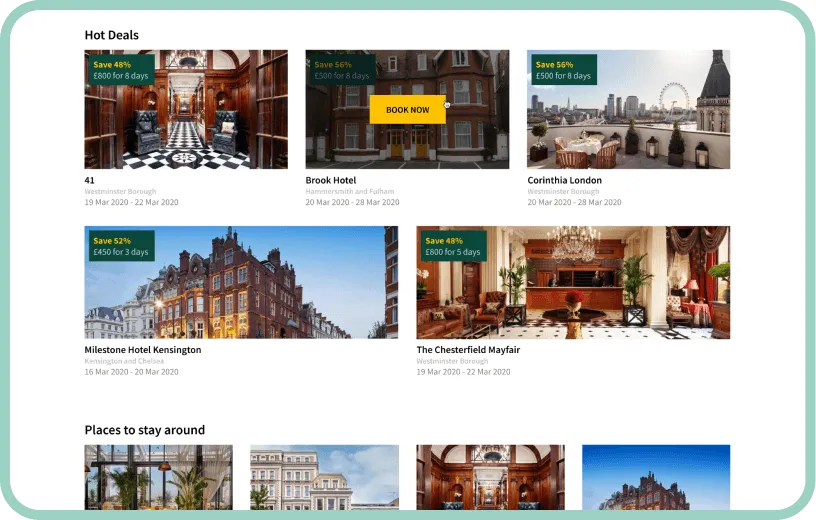The width and height of the screenshot is (816, 520).
Task: Open The Chesterfield Mayfair title
Action: 468,350
